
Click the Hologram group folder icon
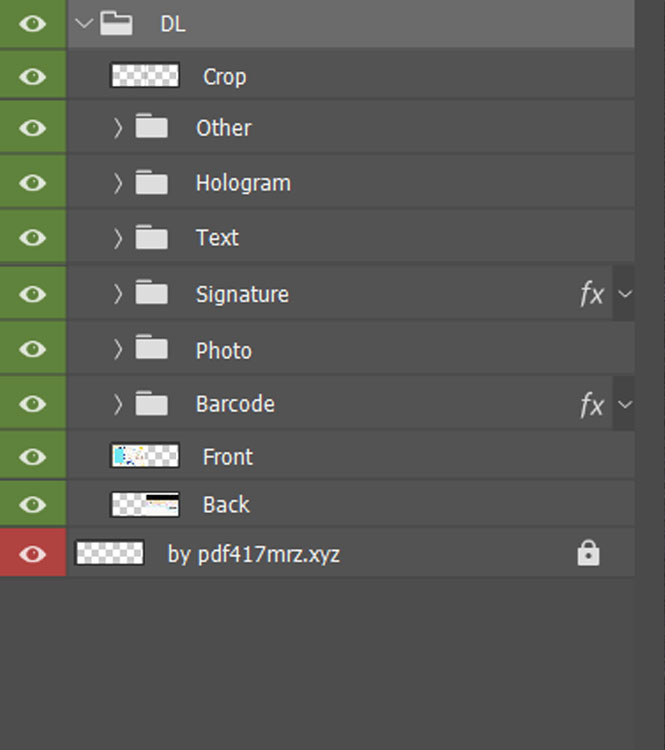tap(152, 183)
